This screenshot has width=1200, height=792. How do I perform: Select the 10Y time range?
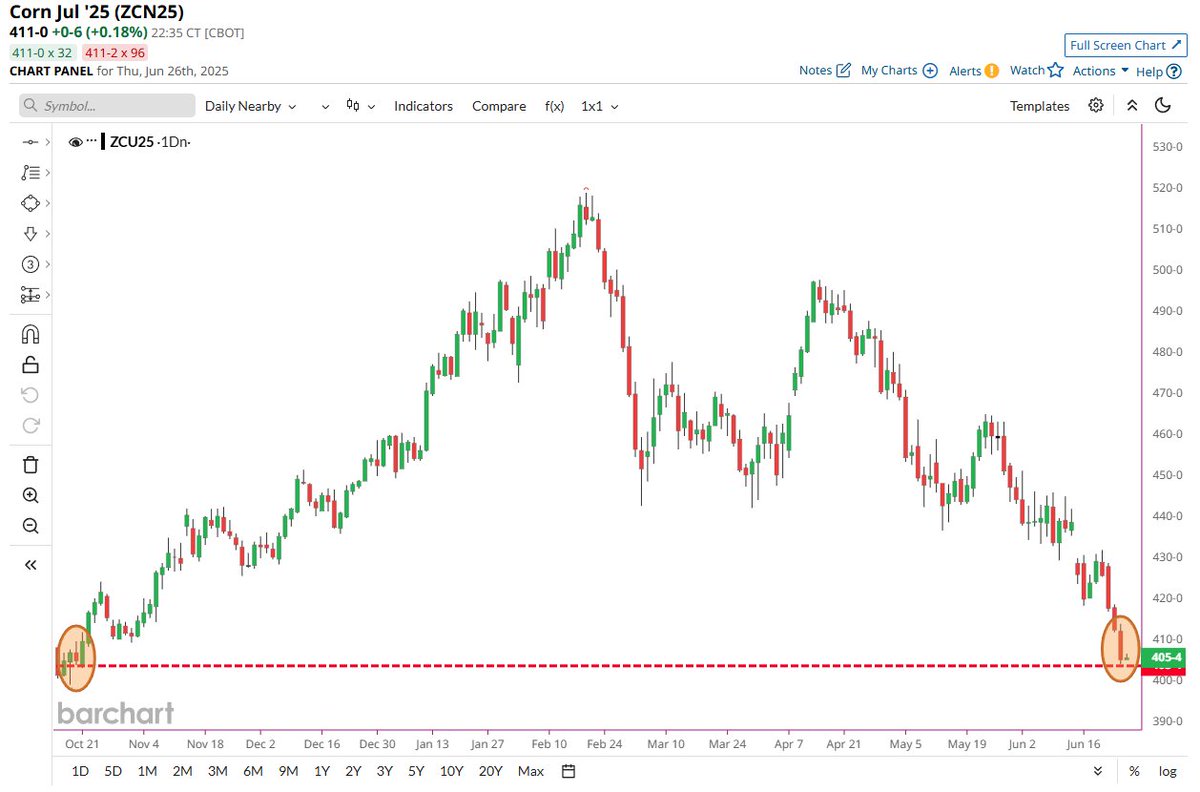tap(451, 771)
